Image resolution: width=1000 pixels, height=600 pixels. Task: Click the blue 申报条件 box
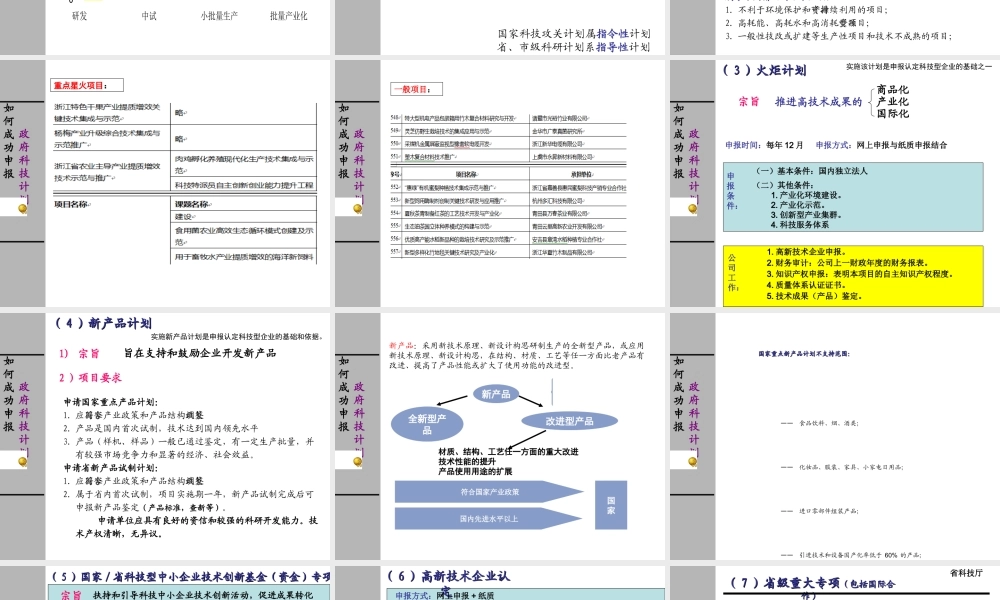point(853,197)
